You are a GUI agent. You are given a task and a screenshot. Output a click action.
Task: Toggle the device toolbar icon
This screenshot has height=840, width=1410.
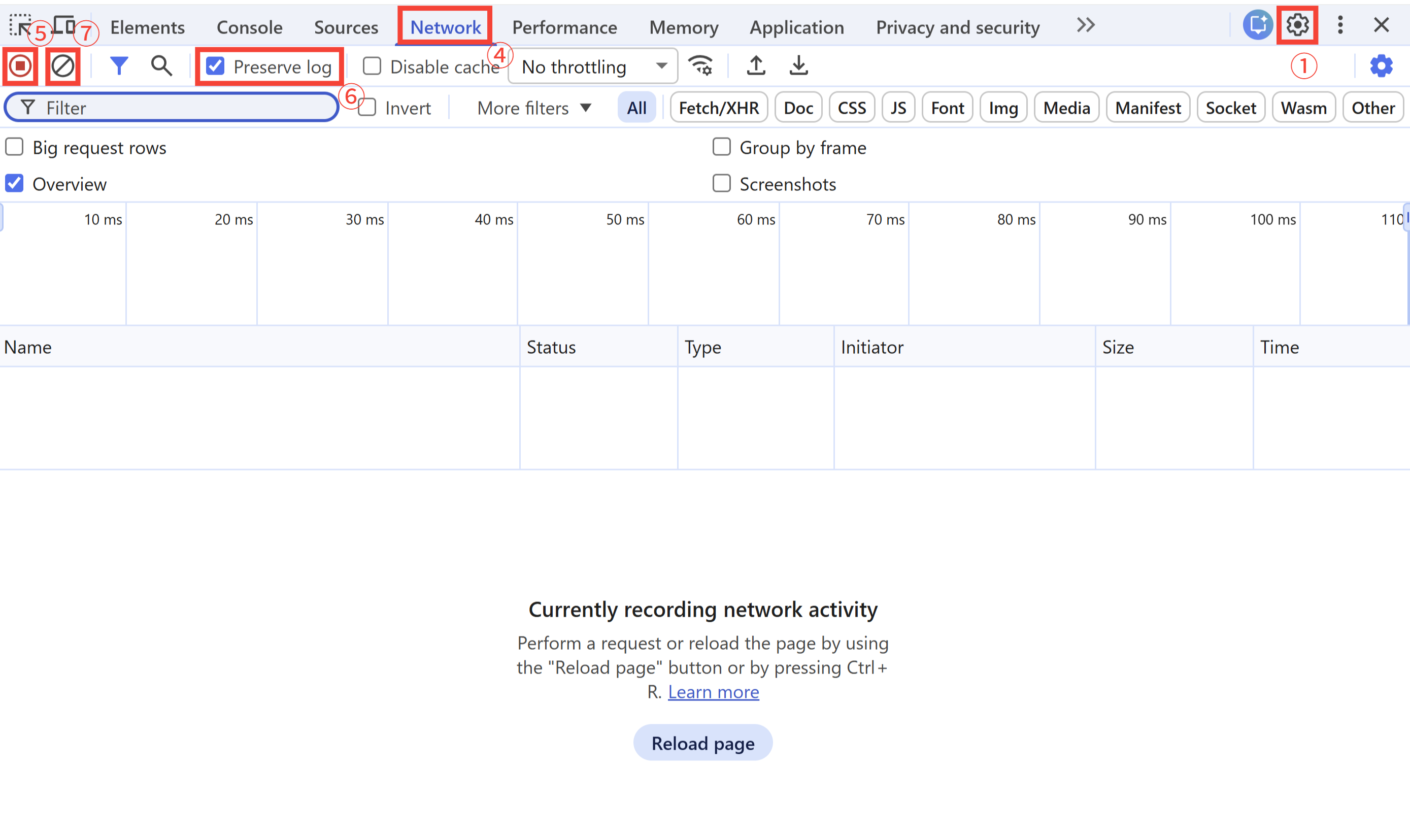[x=64, y=25]
